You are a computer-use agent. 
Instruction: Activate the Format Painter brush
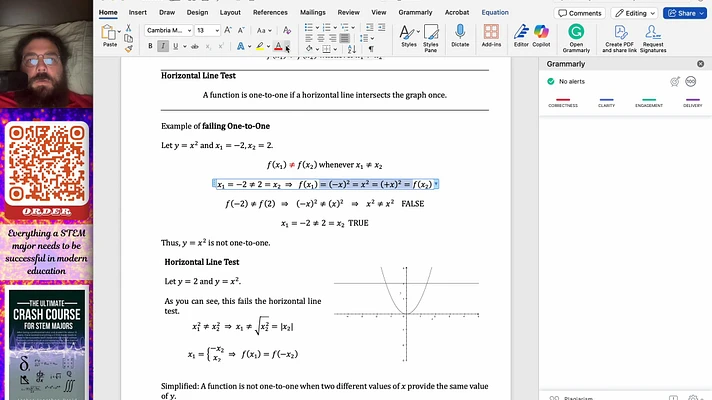pos(129,48)
